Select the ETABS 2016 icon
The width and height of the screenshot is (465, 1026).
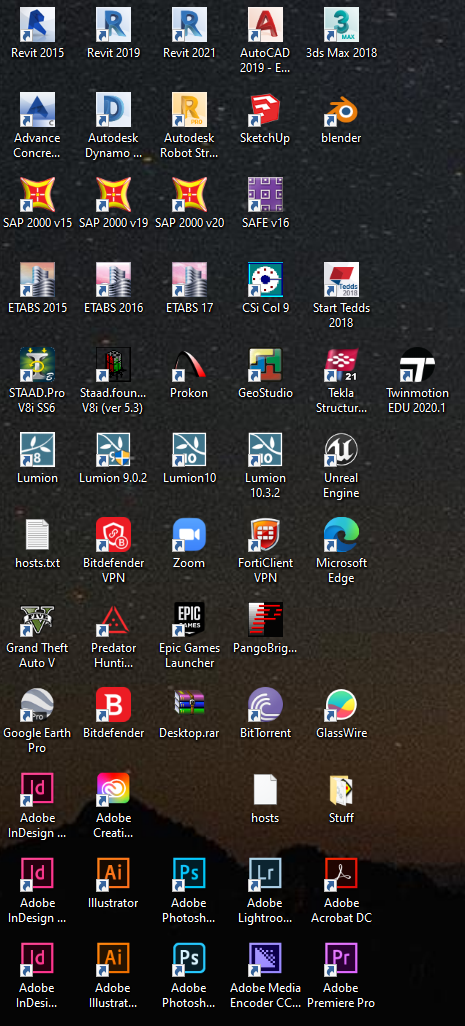tap(113, 280)
